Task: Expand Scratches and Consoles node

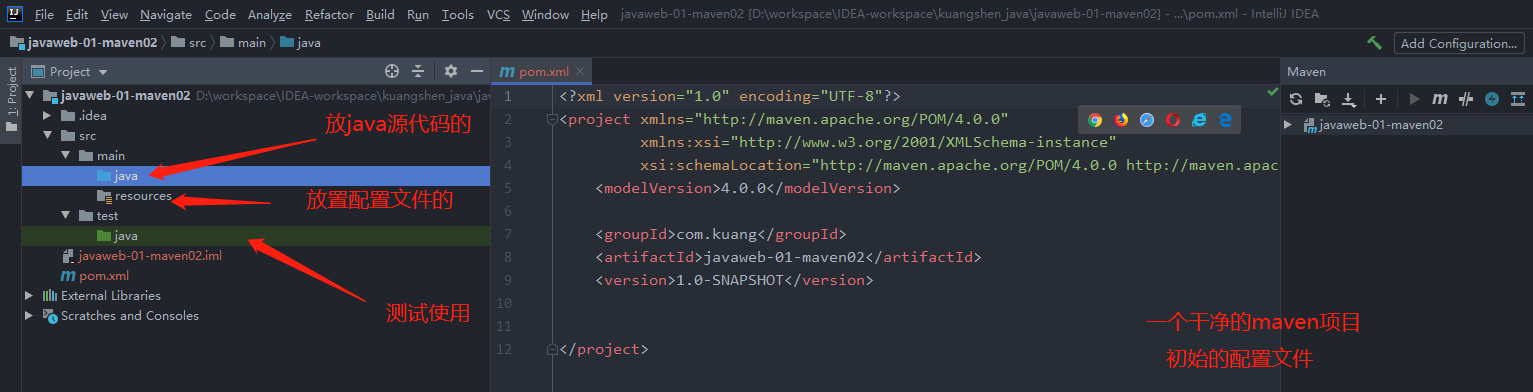Action: pos(30,316)
